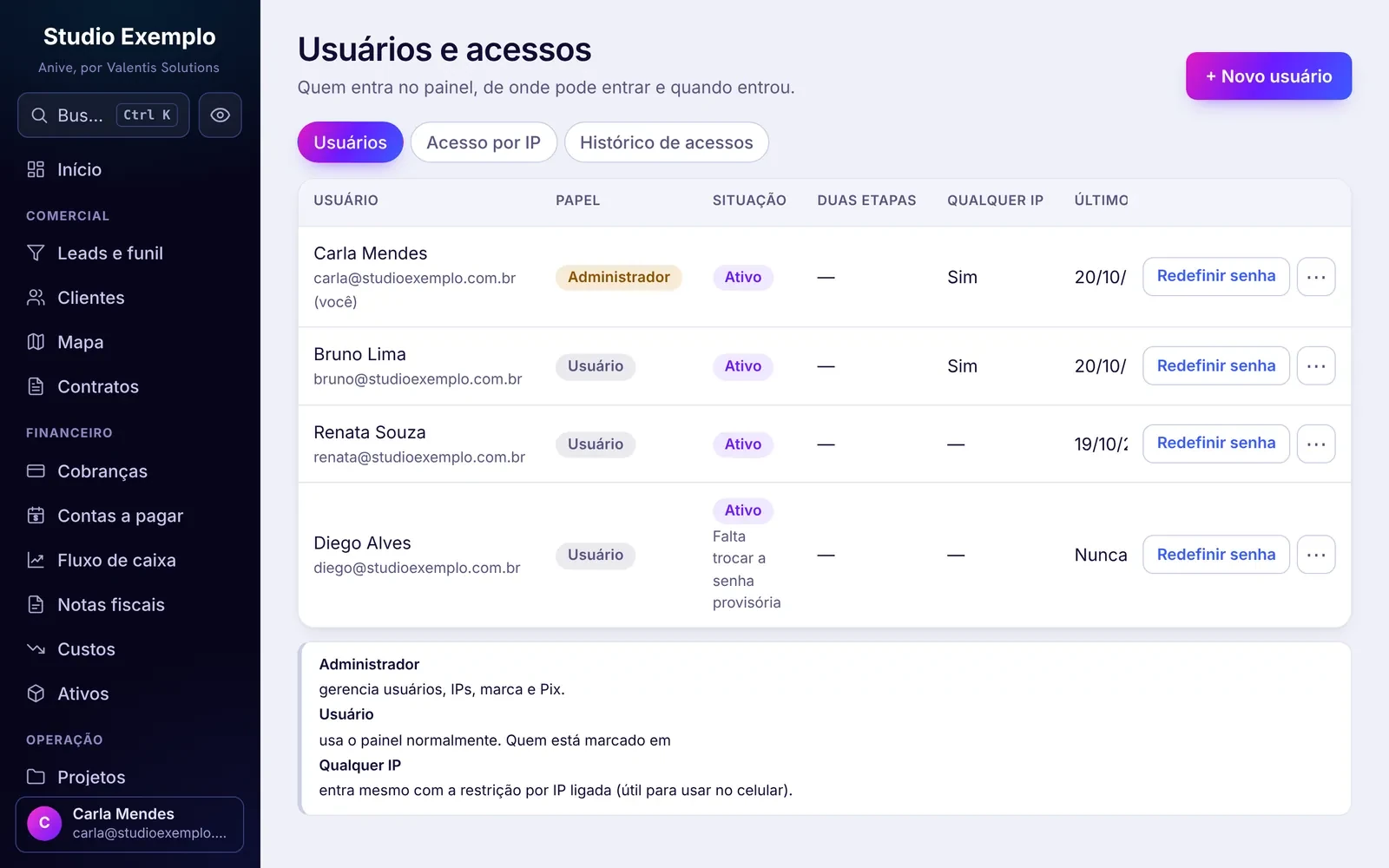Click Redefinir senha for Bruno Lima

point(1216,366)
